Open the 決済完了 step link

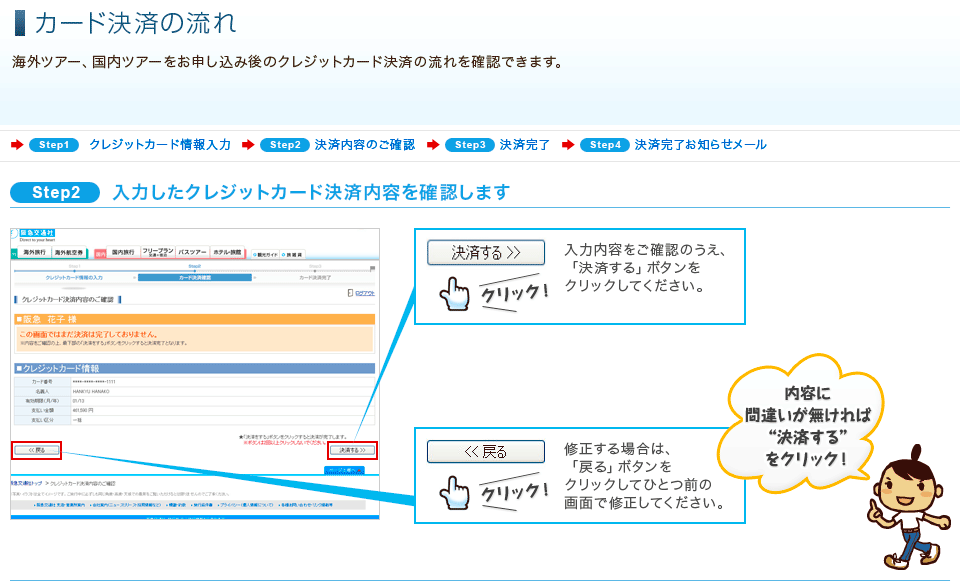click(525, 144)
